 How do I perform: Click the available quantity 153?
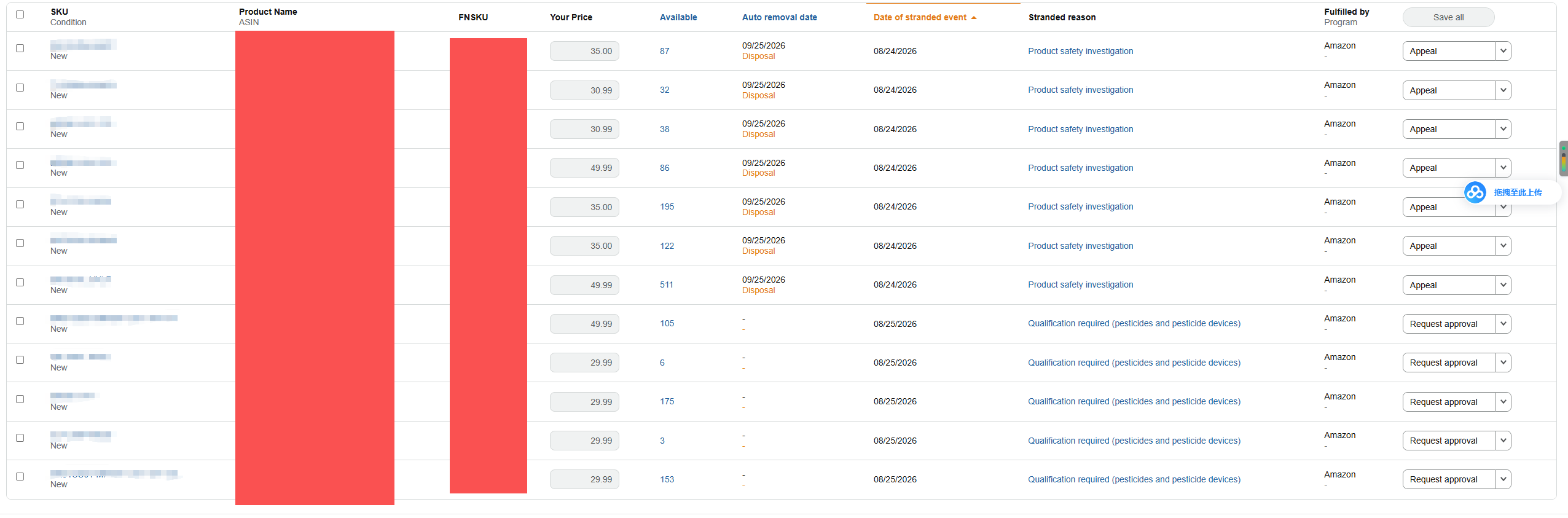[x=667, y=479]
